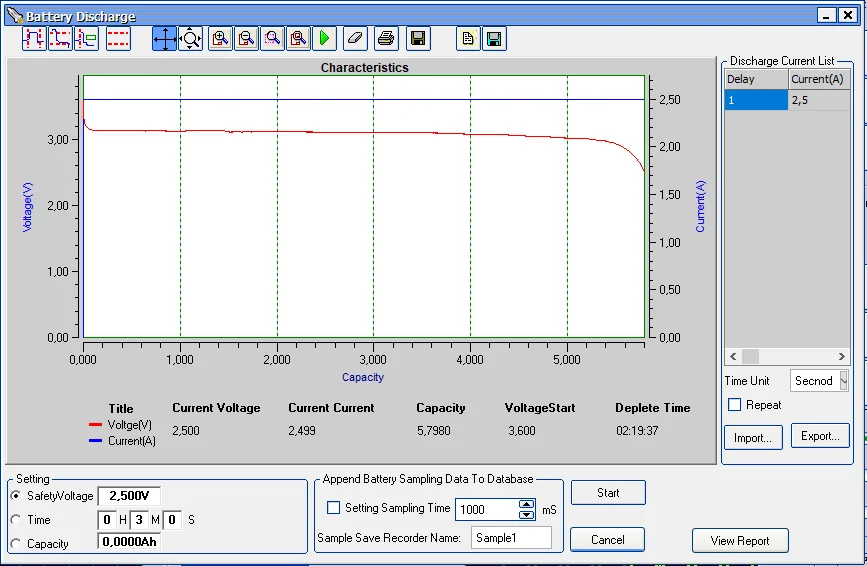Click the Current cell with value 2,5
This screenshot has height=566, width=867.
tap(819, 100)
